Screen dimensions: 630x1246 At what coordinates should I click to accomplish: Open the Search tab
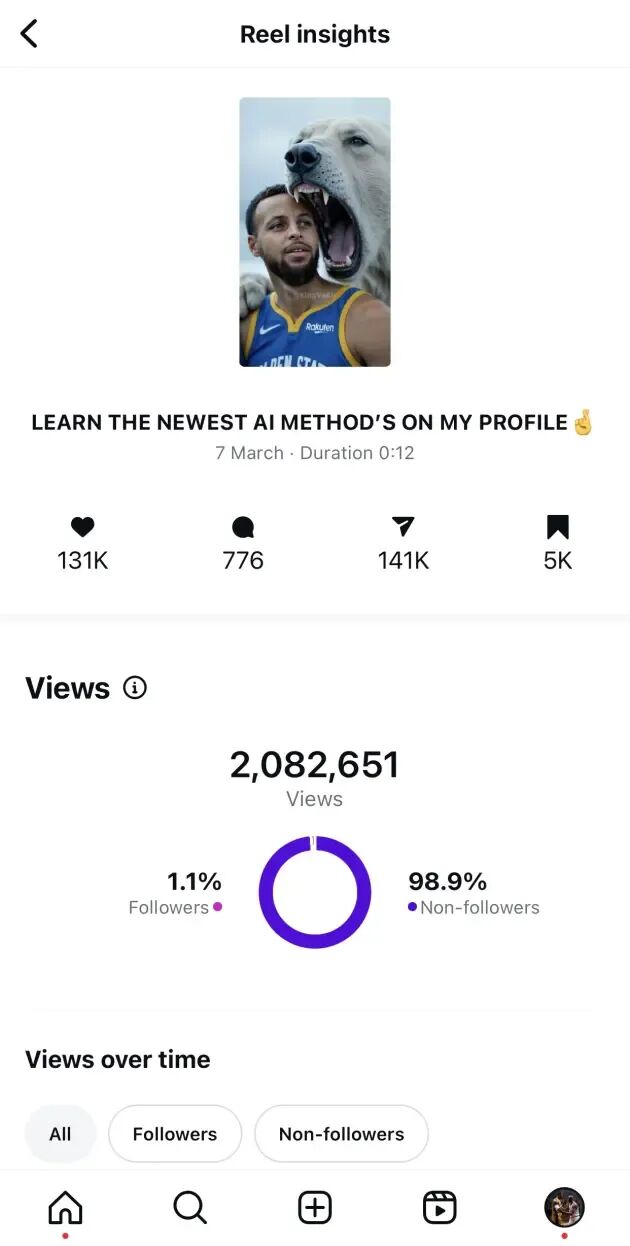(189, 1208)
